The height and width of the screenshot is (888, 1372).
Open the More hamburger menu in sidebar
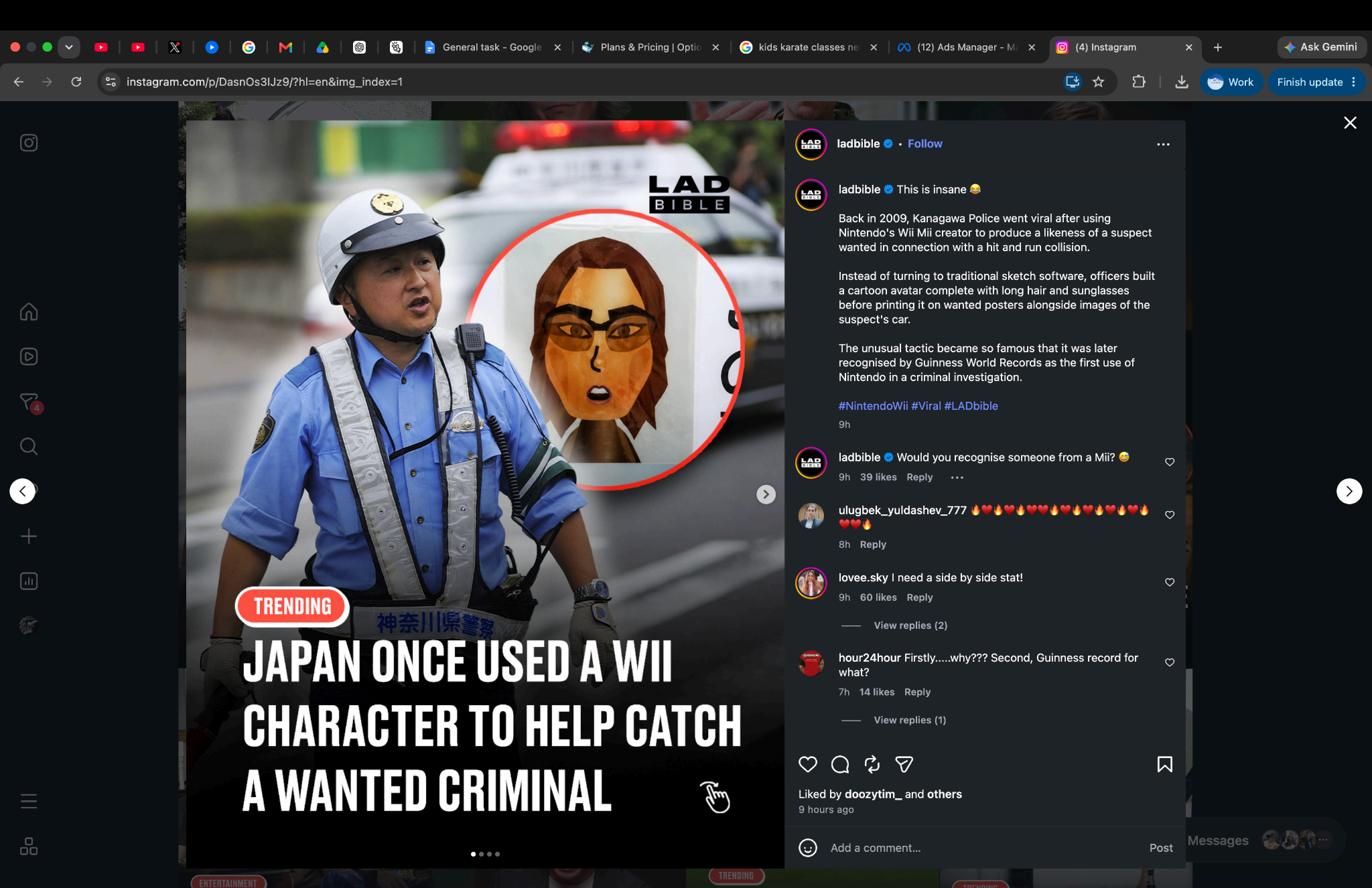pos(29,801)
